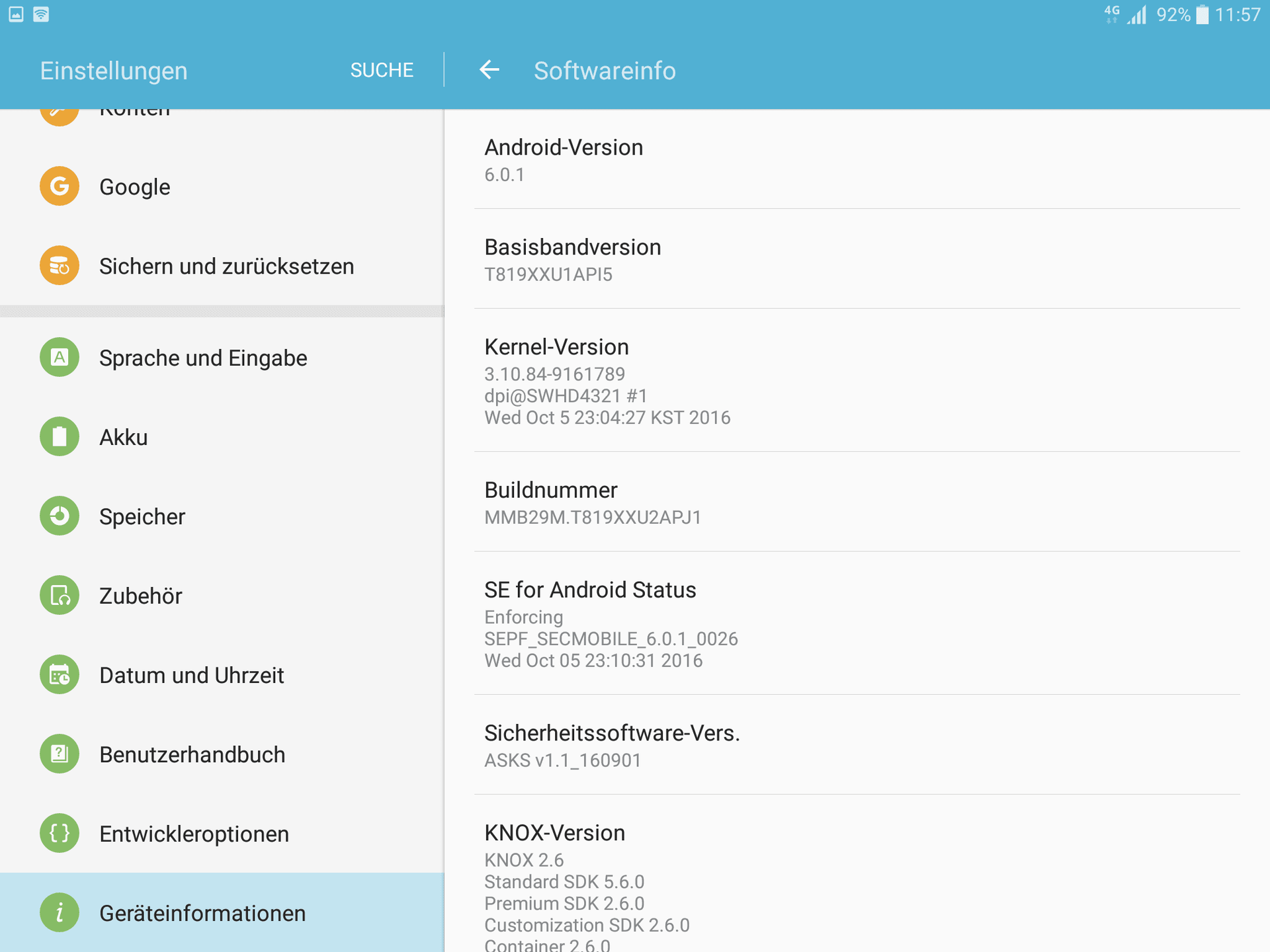Open Google settings entry
The width and height of the screenshot is (1270, 952).
pos(222,186)
